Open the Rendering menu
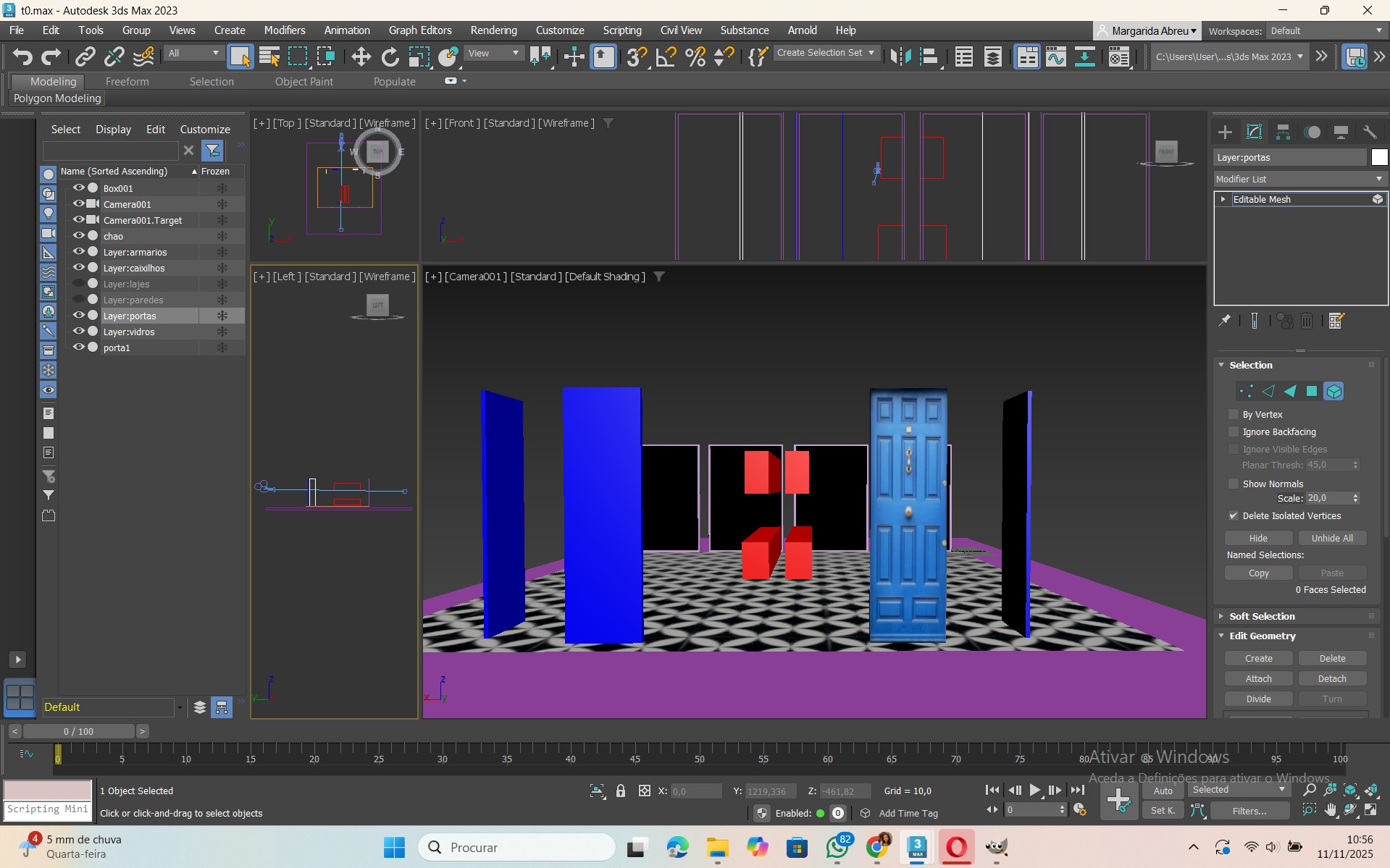Viewport: 1390px width, 868px height. (x=493, y=30)
